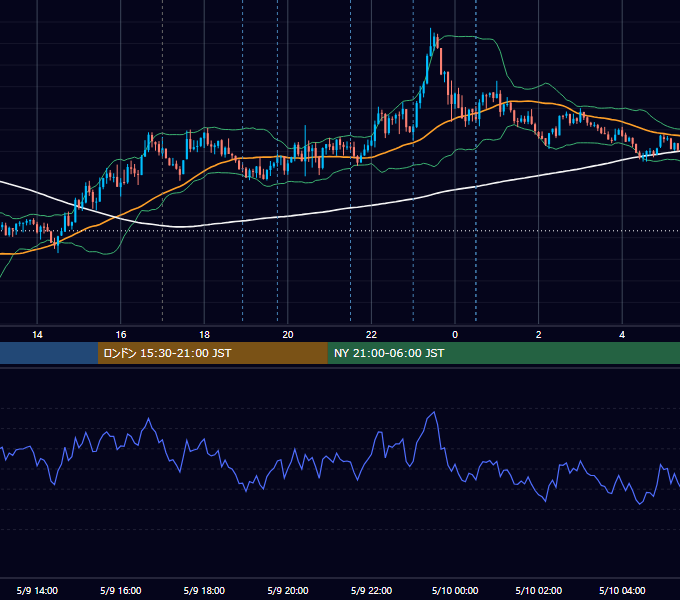680x600 pixels.
Task: Click the blue session bar before London
Action: tap(49, 353)
